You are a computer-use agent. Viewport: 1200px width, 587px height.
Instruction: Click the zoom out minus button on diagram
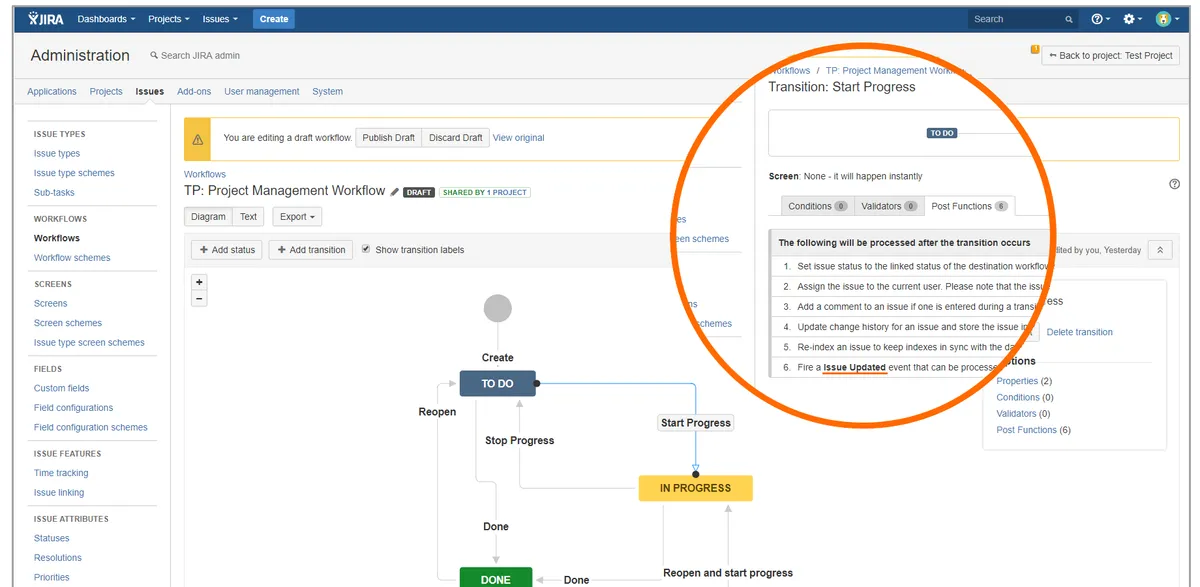pyautogui.click(x=199, y=298)
